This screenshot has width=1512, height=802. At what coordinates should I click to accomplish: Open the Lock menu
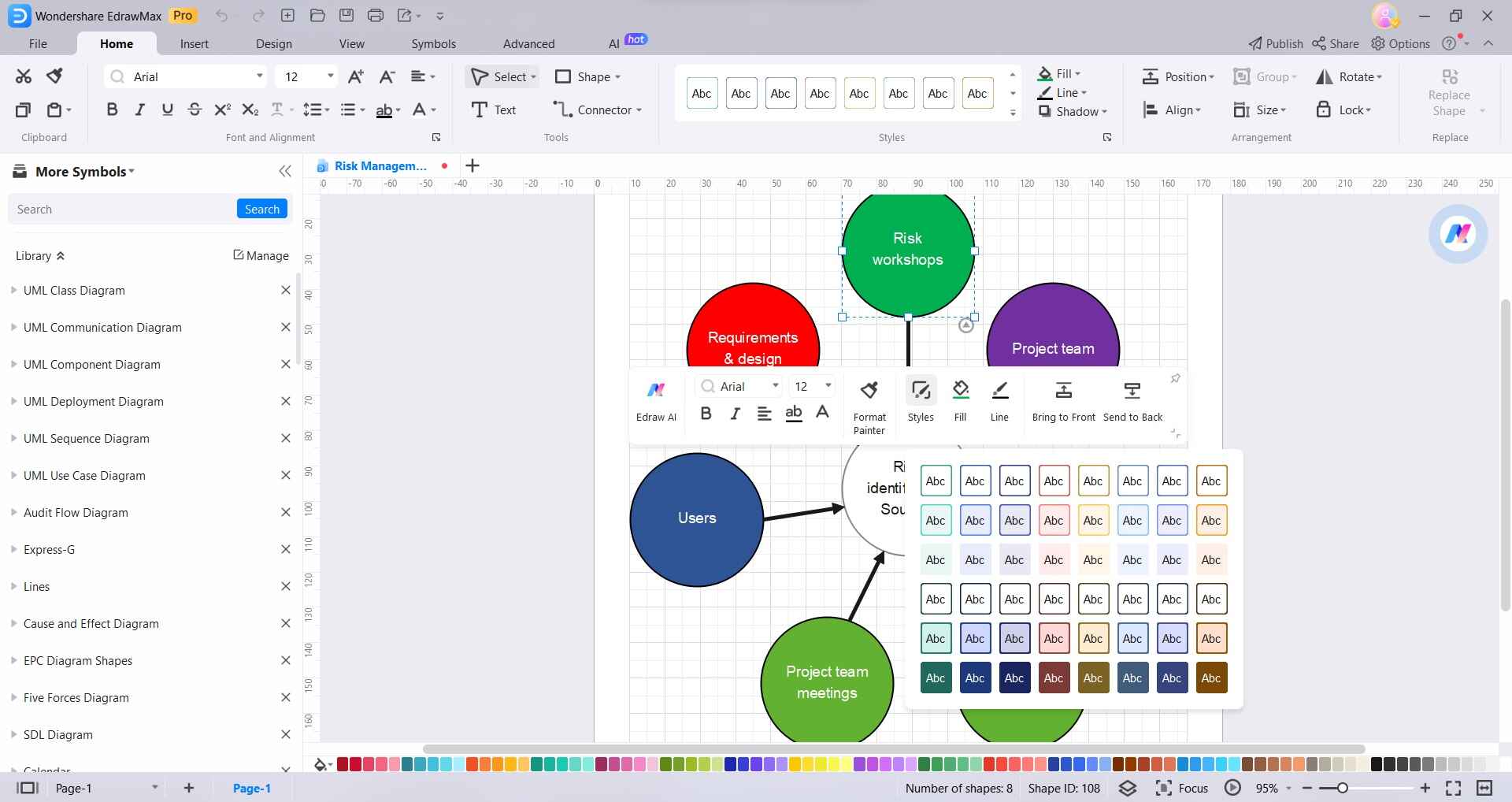[x=1343, y=110]
